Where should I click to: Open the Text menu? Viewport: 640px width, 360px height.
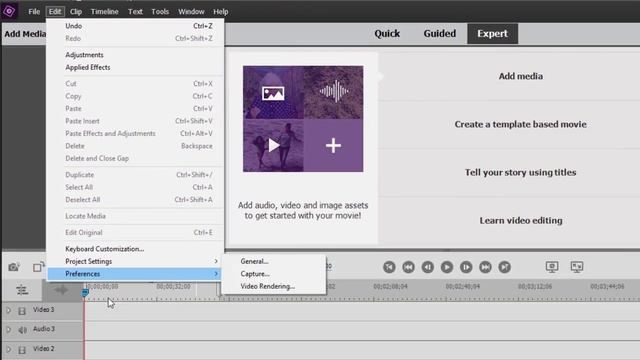[135, 11]
